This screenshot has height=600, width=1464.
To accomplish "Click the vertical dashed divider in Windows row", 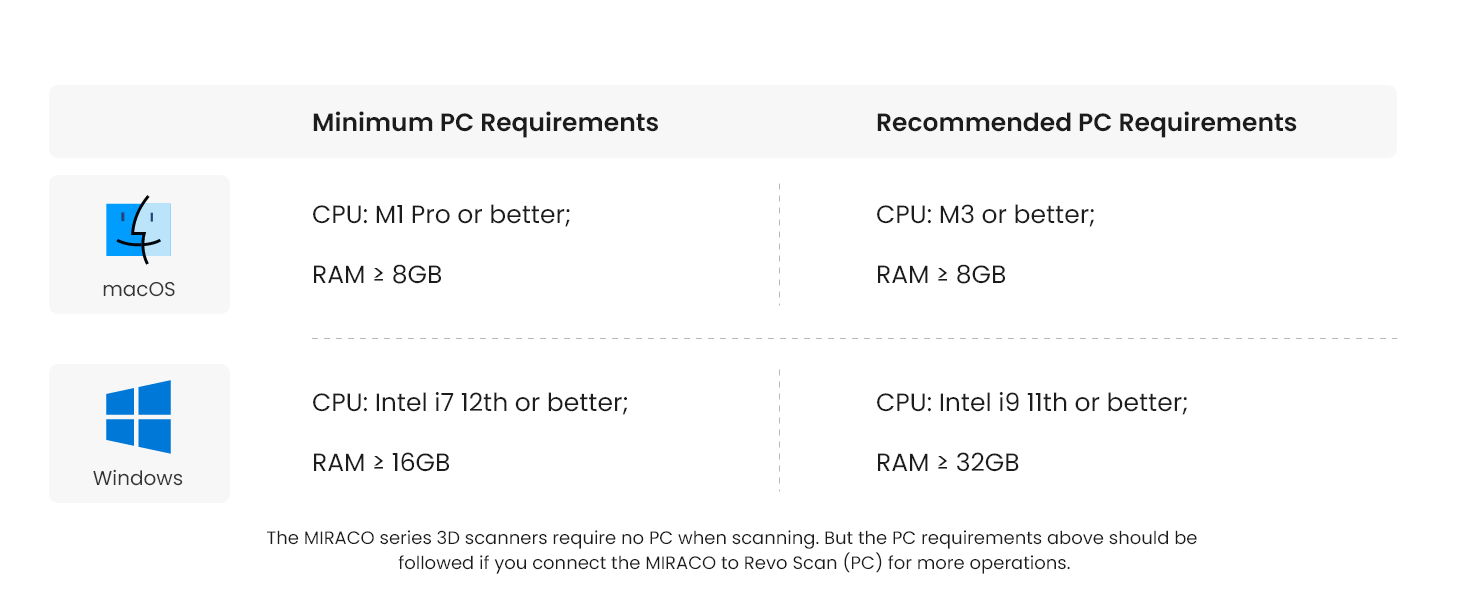I will (x=779, y=430).
